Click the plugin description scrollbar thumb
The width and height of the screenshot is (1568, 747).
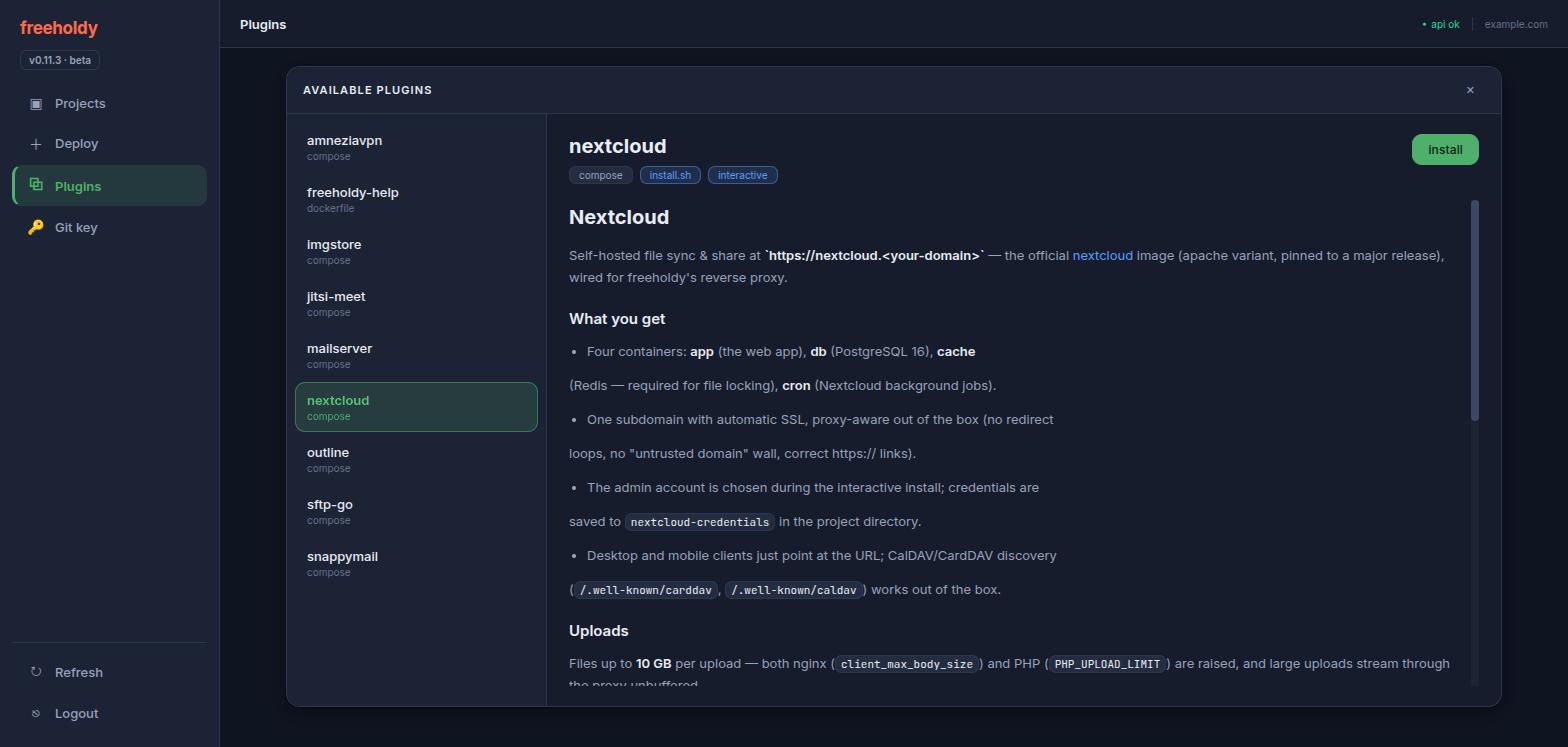[x=1475, y=310]
